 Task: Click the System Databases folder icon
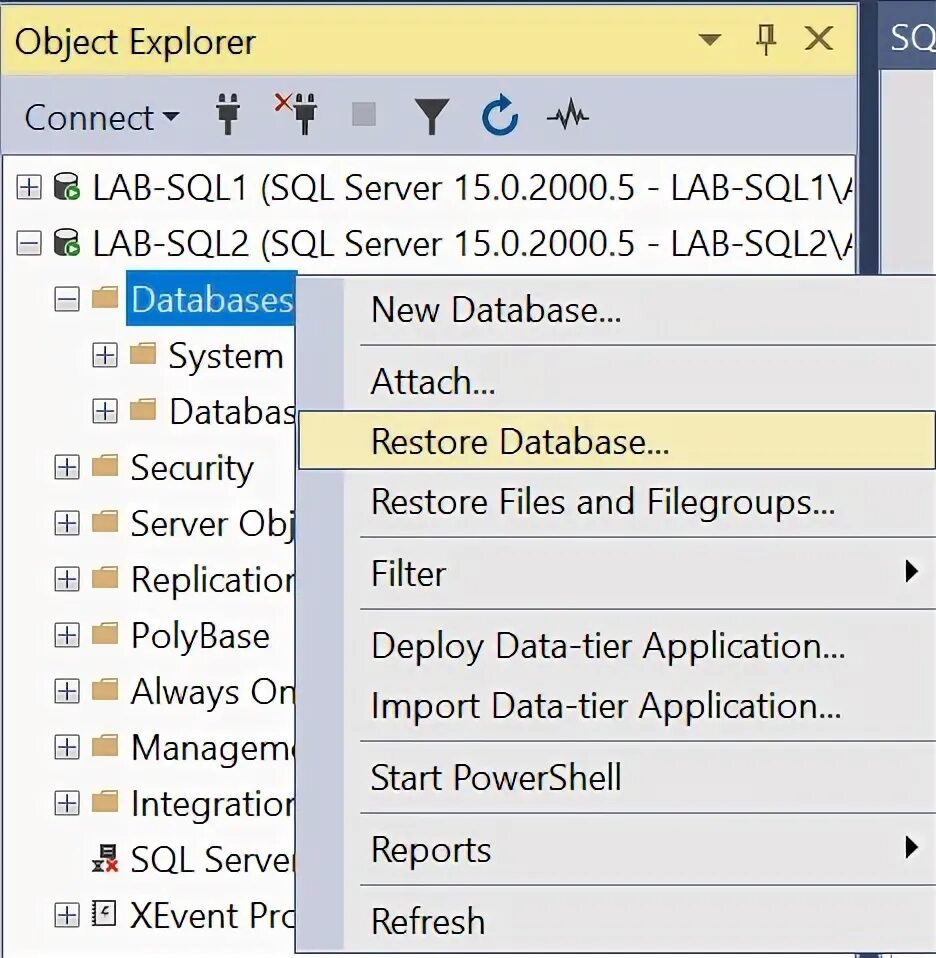pos(143,354)
